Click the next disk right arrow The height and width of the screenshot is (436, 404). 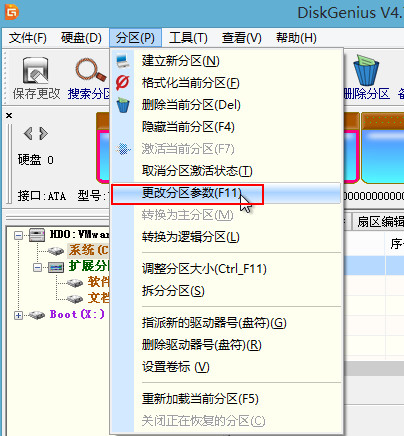(43, 134)
